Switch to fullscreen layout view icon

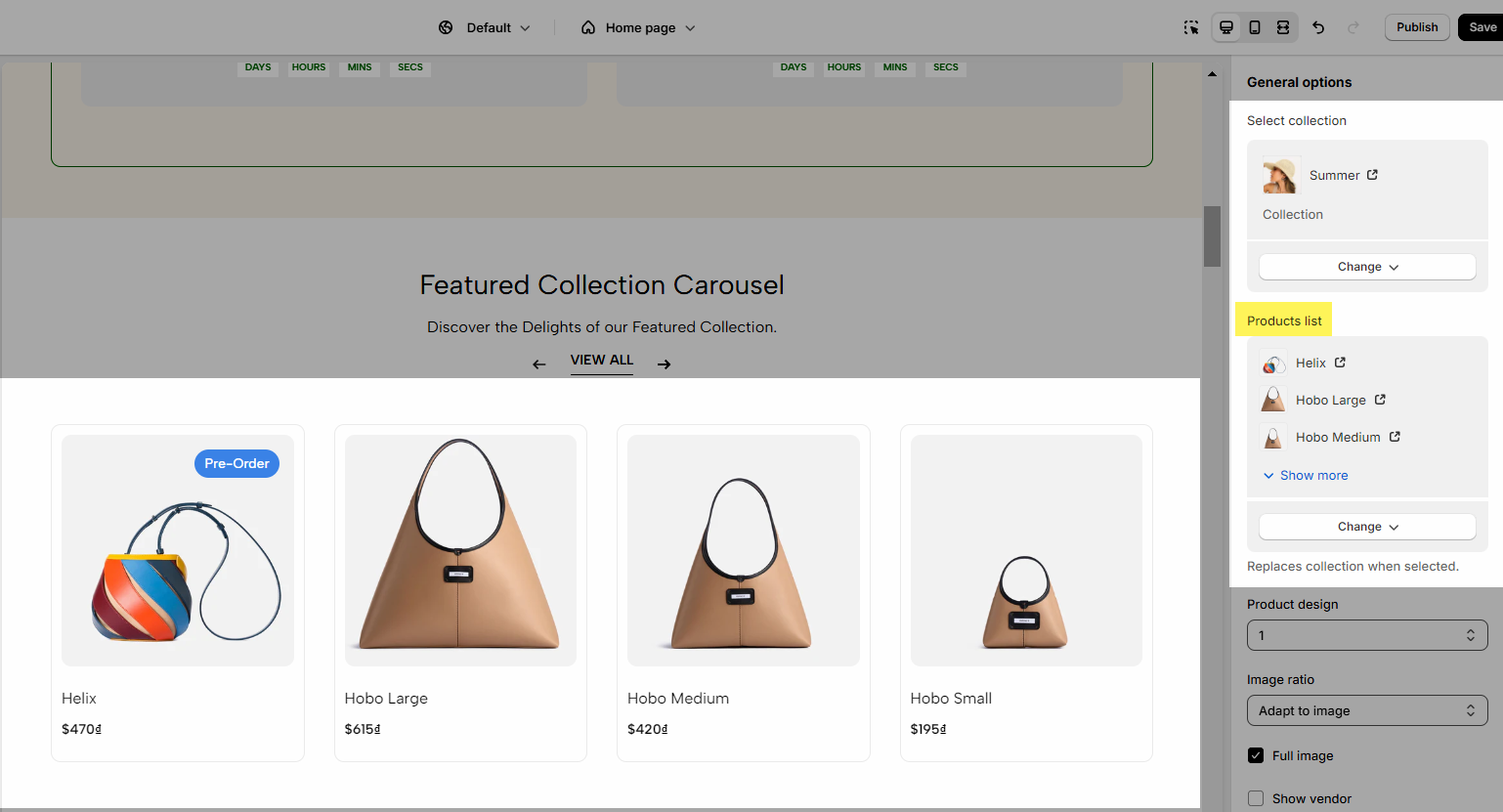1283,27
